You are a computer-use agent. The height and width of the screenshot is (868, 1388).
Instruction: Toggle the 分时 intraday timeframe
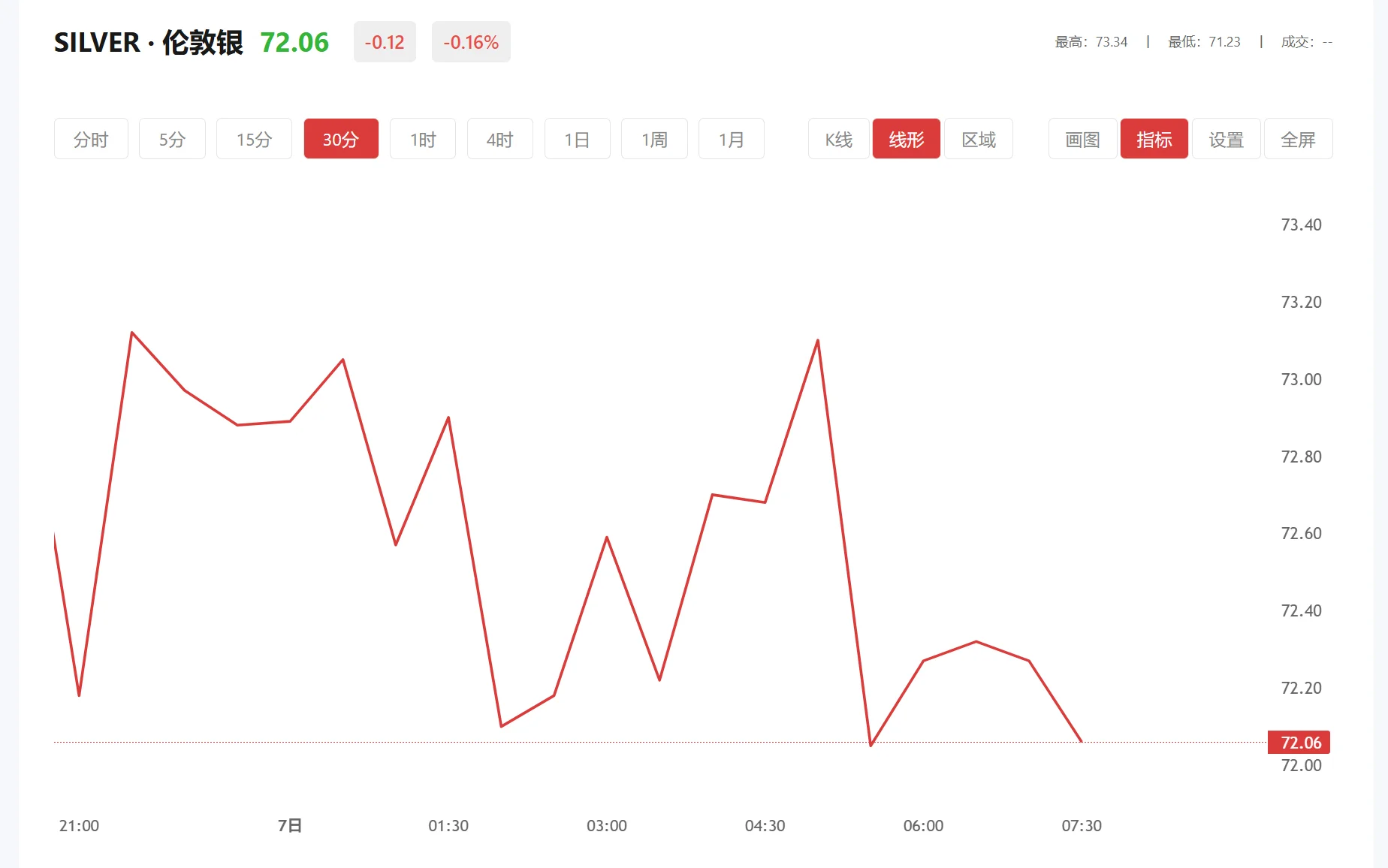click(x=91, y=138)
